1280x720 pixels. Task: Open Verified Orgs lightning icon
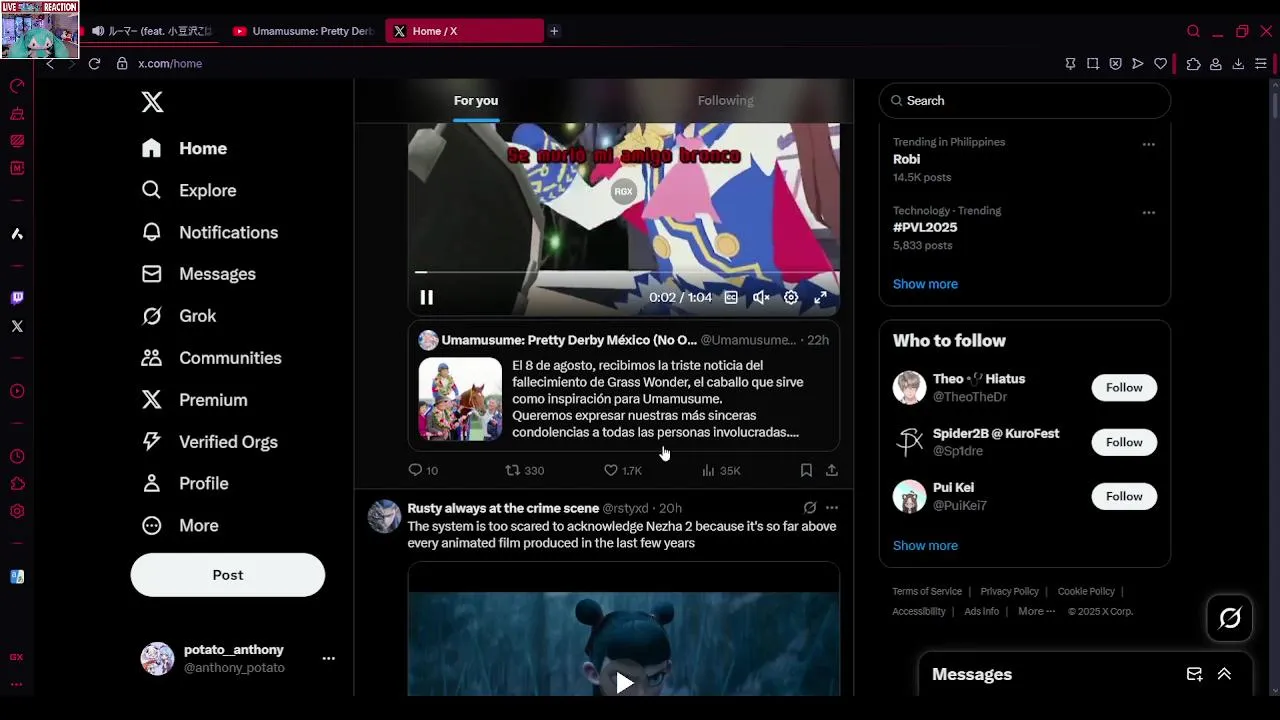[x=152, y=441]
